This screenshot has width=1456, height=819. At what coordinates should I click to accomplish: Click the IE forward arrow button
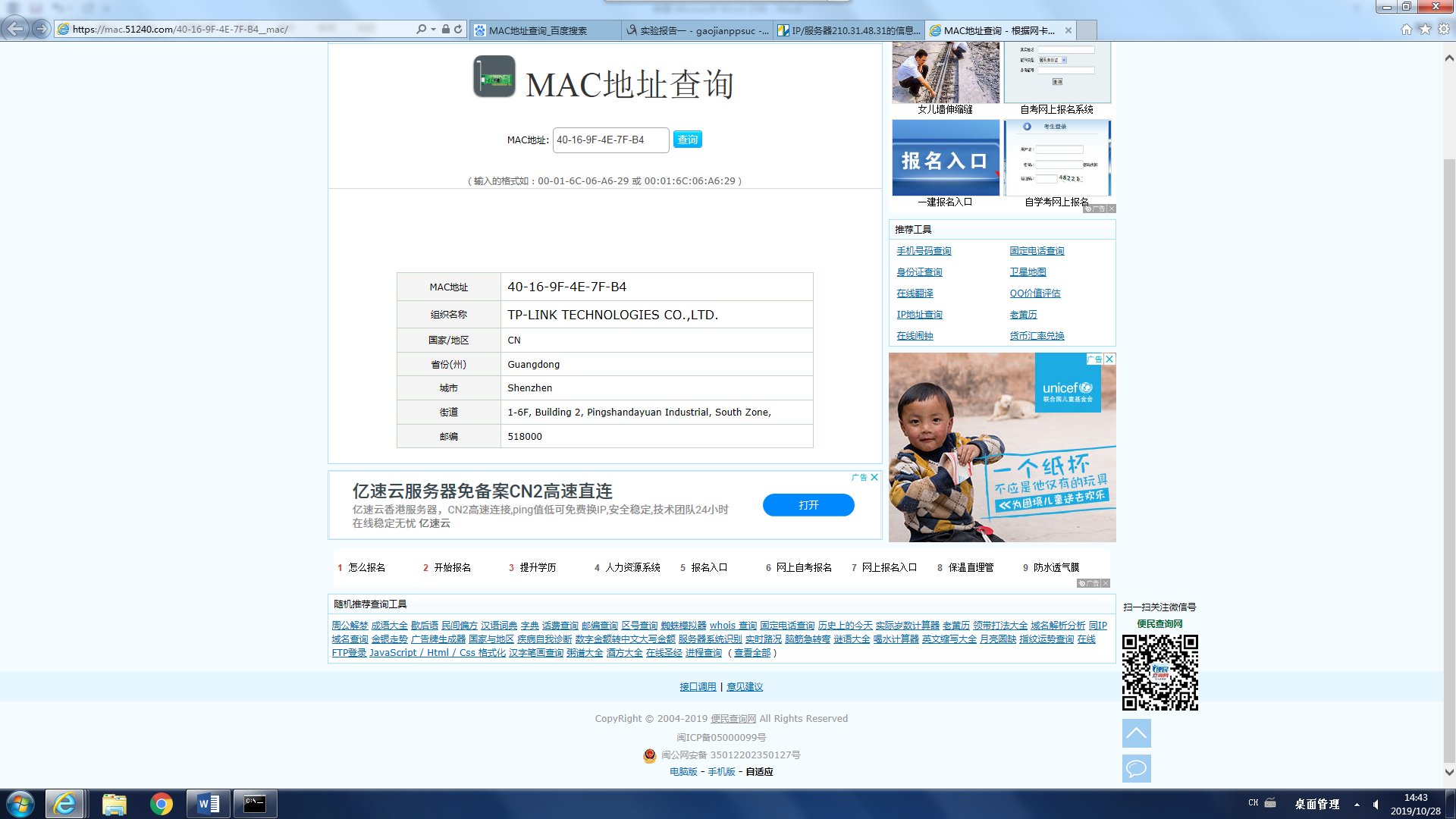point(42,29)
